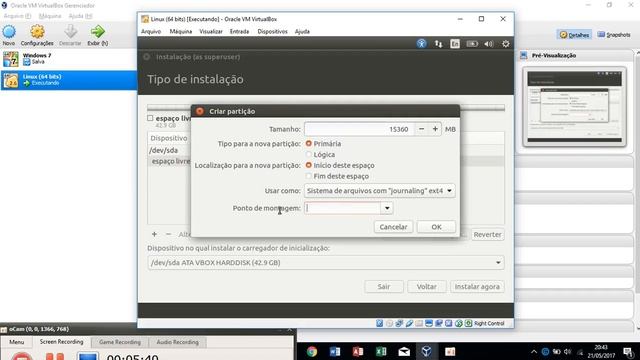Click the Descartar arrow icon
Screen dimensions: 640x360
click(x=70, y=32)
